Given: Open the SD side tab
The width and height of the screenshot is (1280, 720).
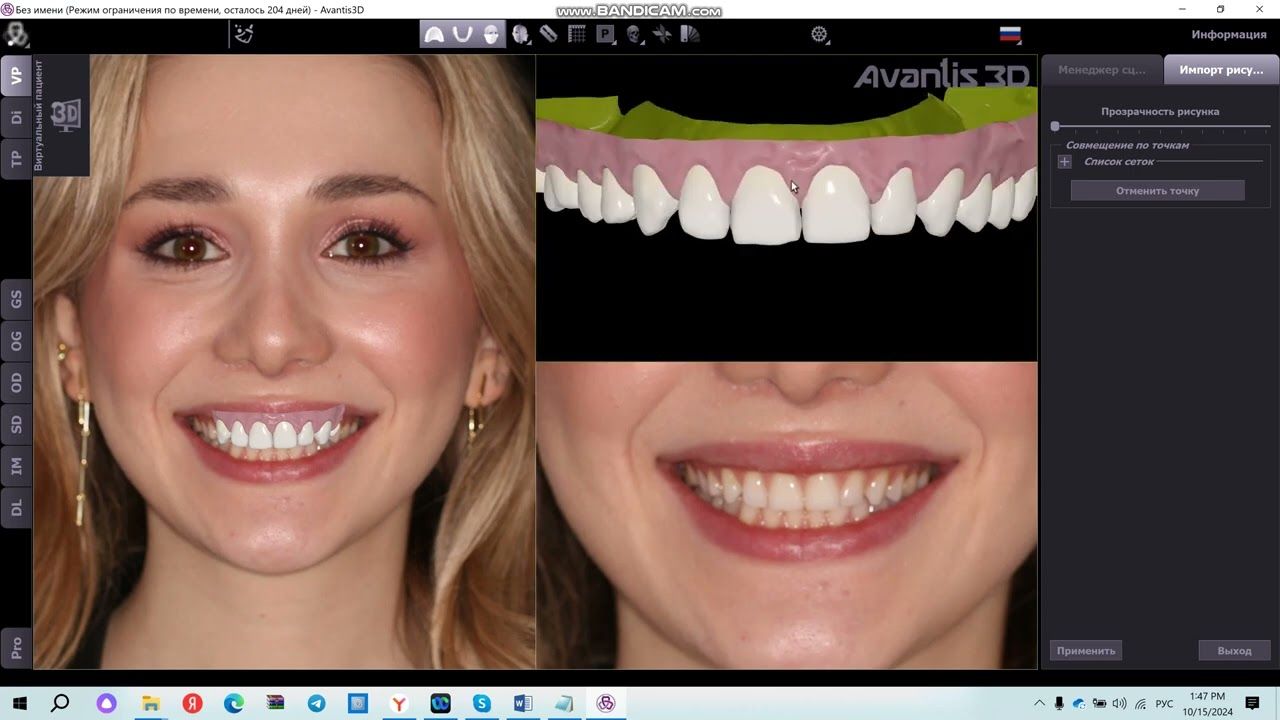Looking at the screenshot, I should point(16,423).
